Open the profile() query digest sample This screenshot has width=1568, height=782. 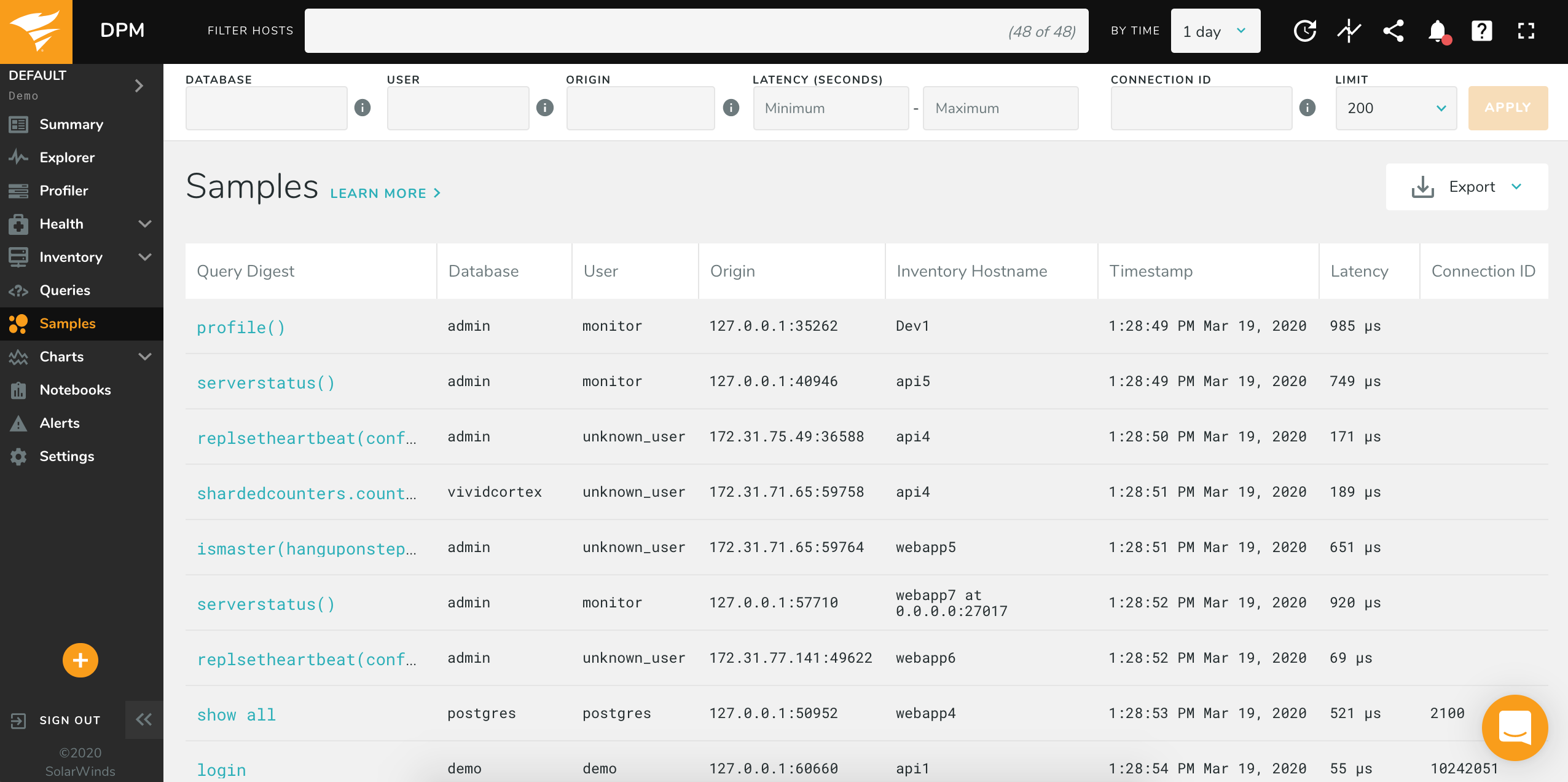pyautogui.click(x=241, y=327)
